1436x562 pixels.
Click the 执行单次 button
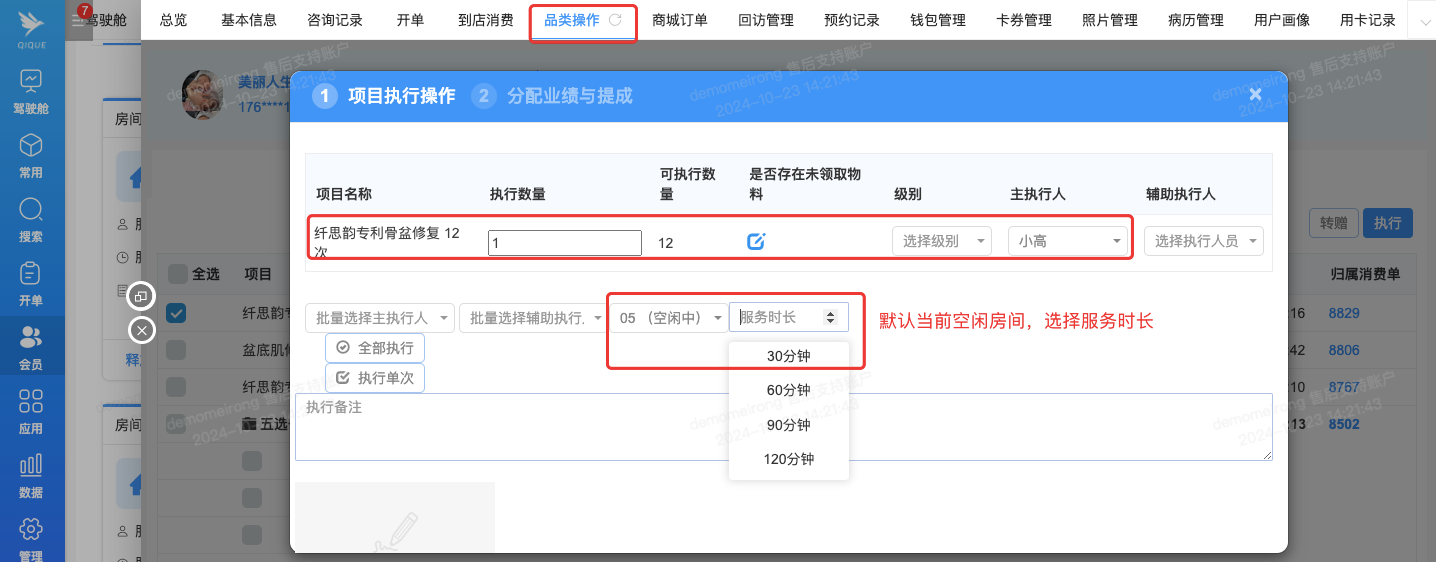coord(375,377)
